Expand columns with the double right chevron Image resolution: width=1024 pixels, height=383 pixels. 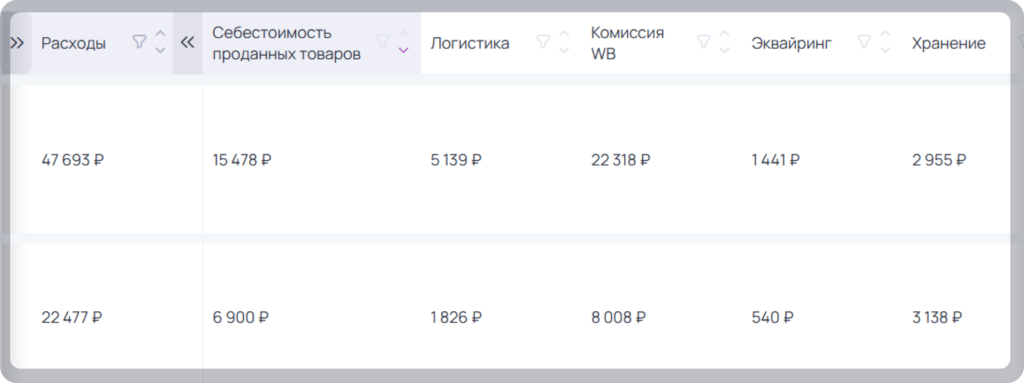[x=18, y=43]
